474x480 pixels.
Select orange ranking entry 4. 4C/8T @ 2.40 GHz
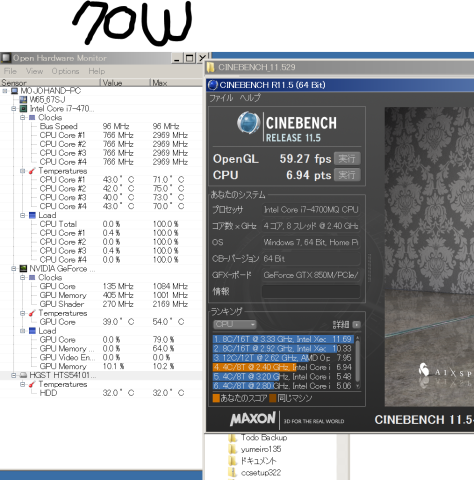283,367
